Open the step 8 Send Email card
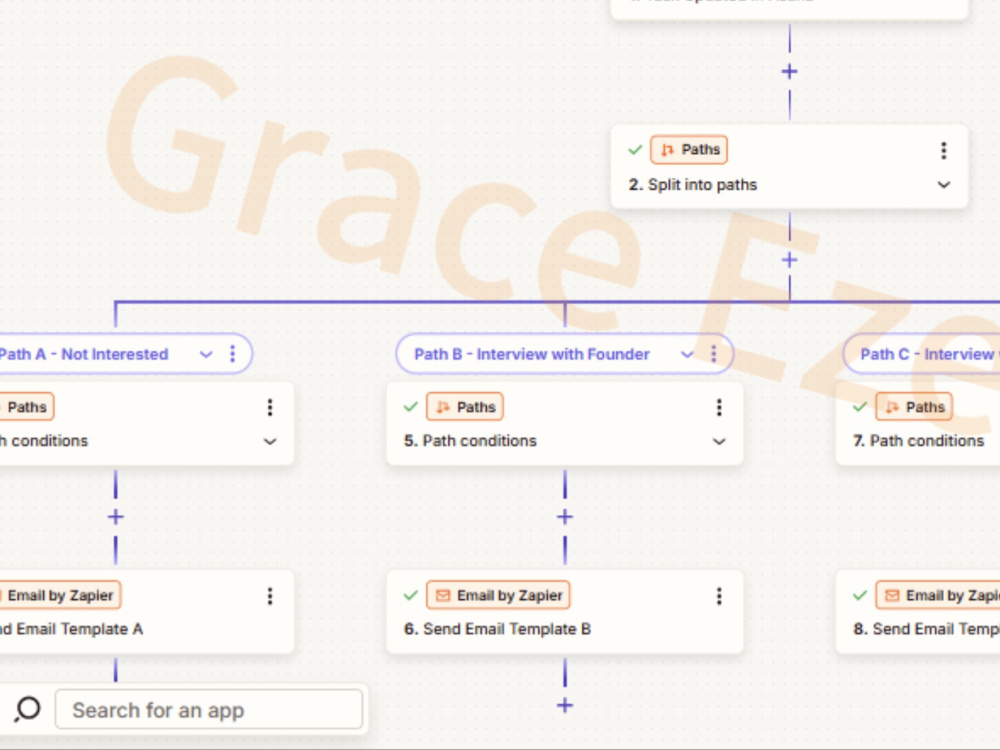 [x=918, y=612]
